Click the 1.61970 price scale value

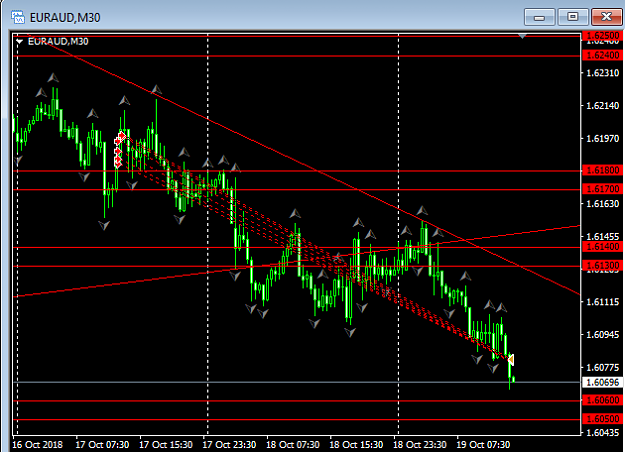click(x=603, y=139)
